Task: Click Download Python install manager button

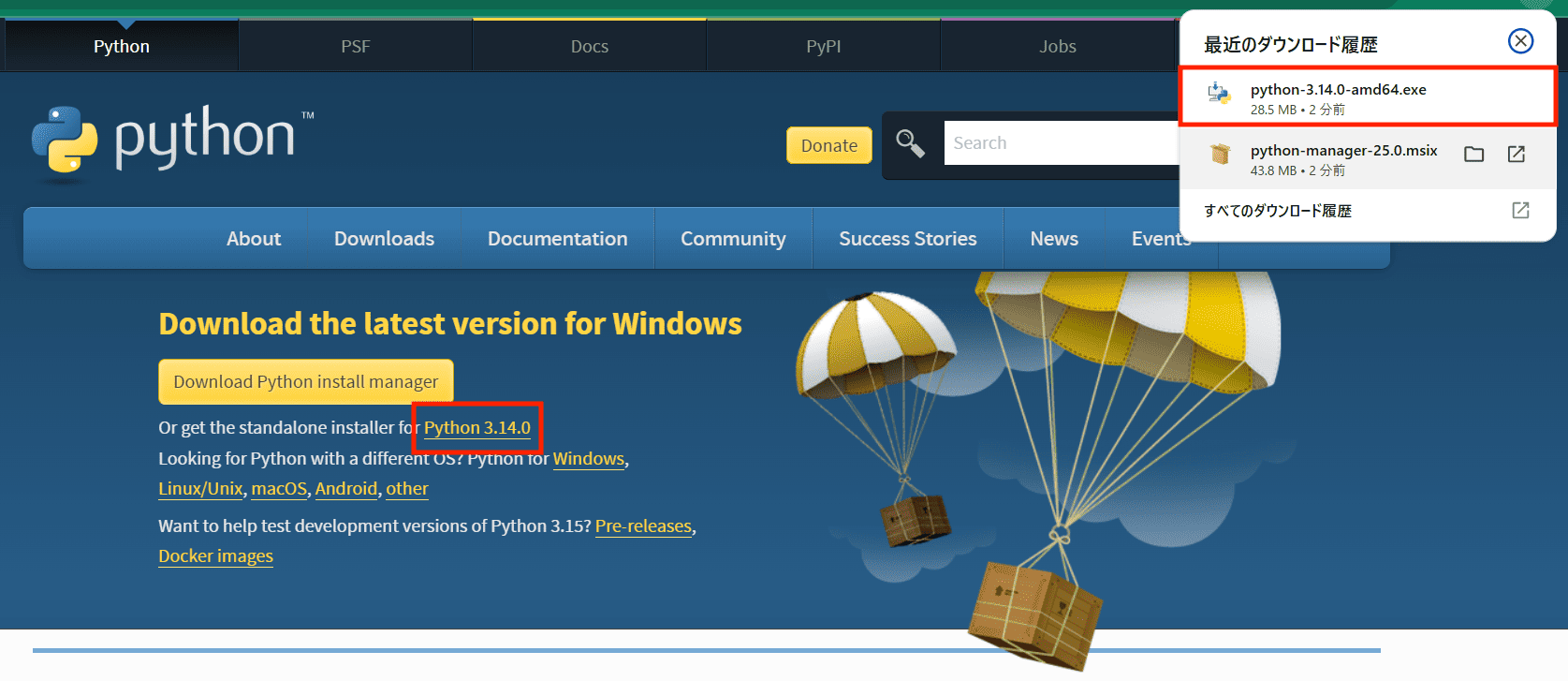Action: point(306,382)
